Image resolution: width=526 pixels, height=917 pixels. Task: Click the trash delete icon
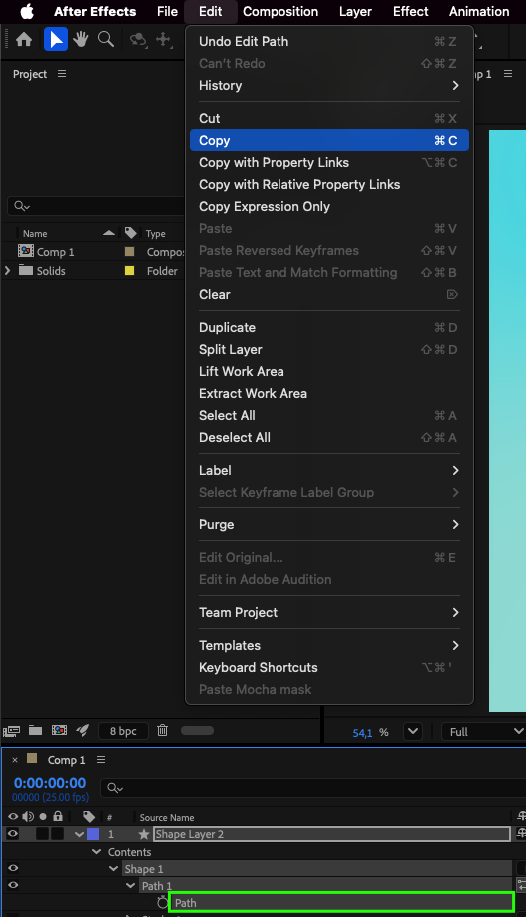(163, 730)
